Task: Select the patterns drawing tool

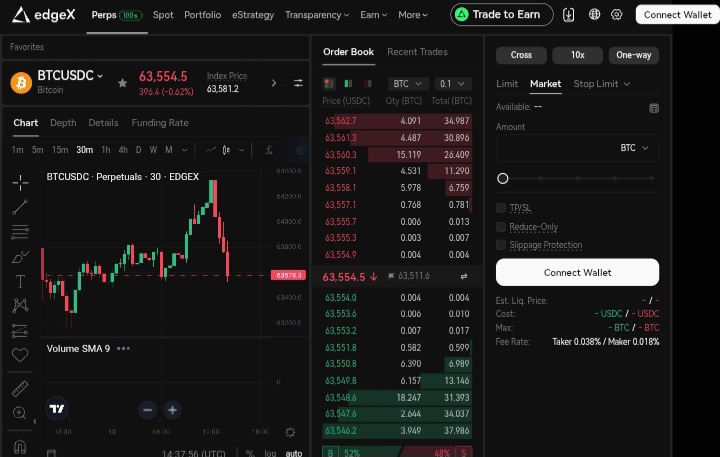Action: click(20, 305)
